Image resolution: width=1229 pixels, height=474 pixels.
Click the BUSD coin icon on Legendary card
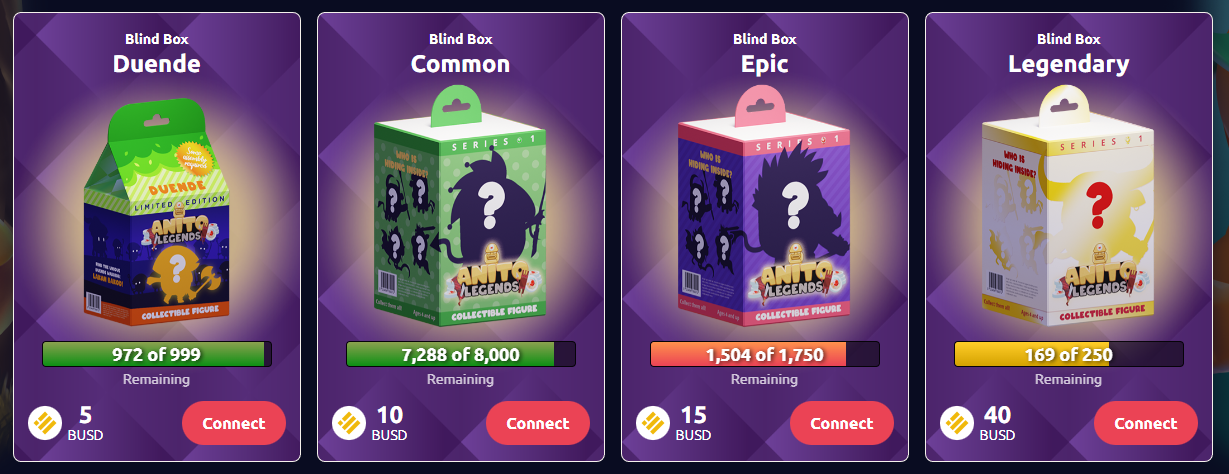(956, 423)
